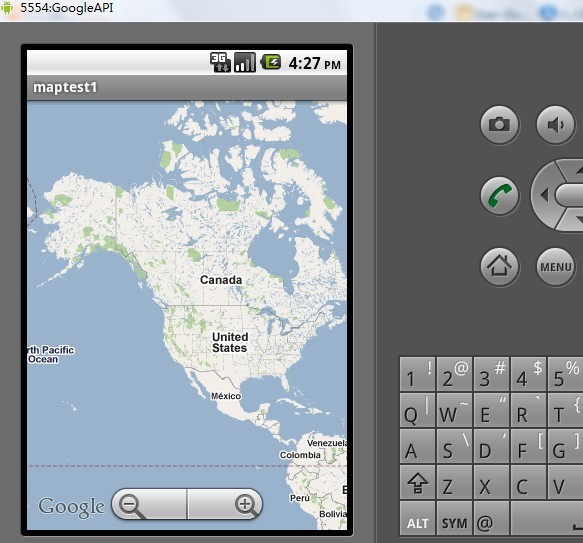Click keyboard key V
Image resolution: width=583 pixels, height=543 pixels.
(x=566, y=482)
